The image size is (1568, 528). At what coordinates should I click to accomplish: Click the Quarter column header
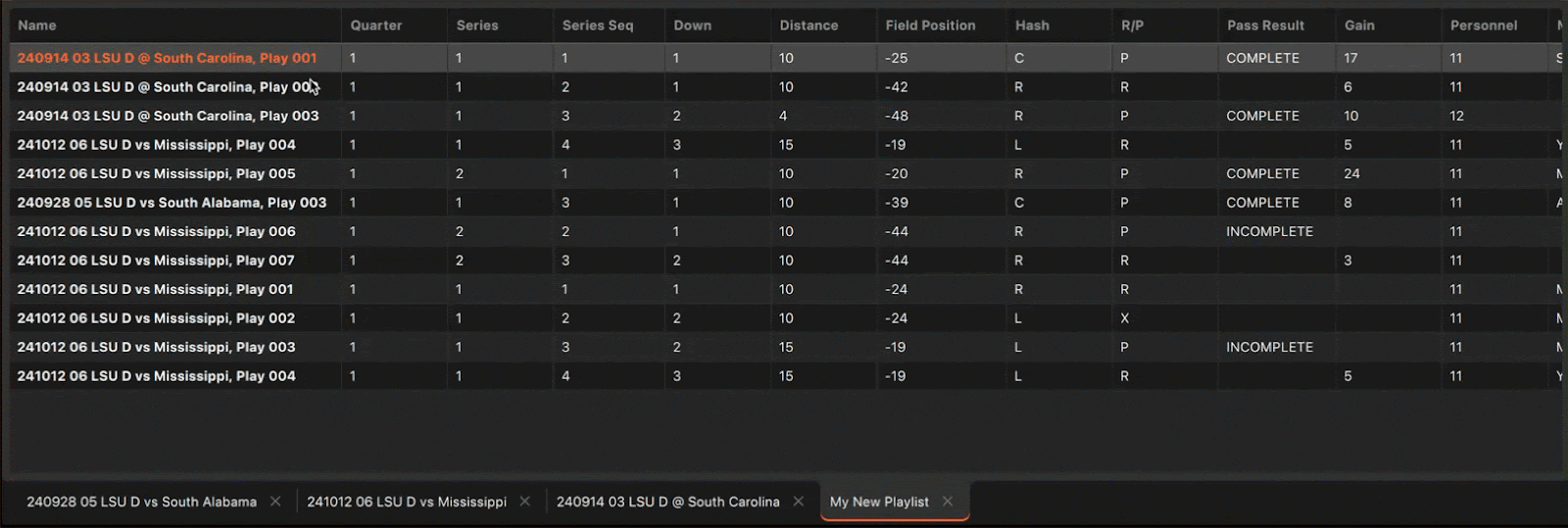(376, 25)
